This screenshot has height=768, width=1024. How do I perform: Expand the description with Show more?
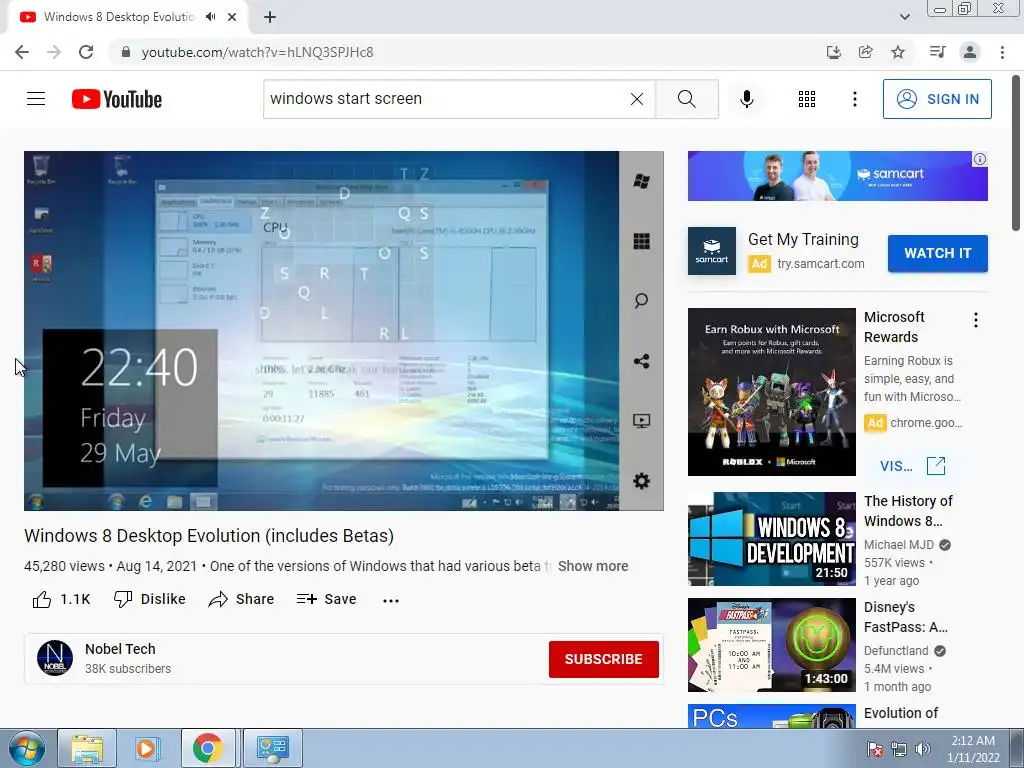tap(593, 566)
